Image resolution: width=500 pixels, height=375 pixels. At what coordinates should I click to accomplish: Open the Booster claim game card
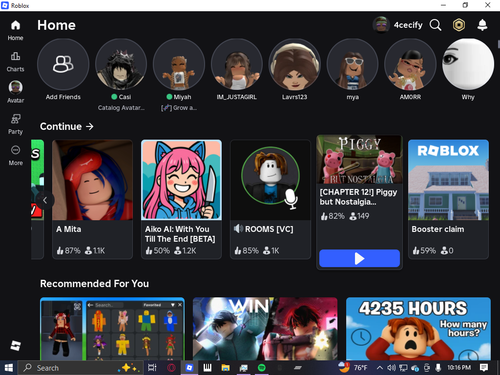click(448, 199)
